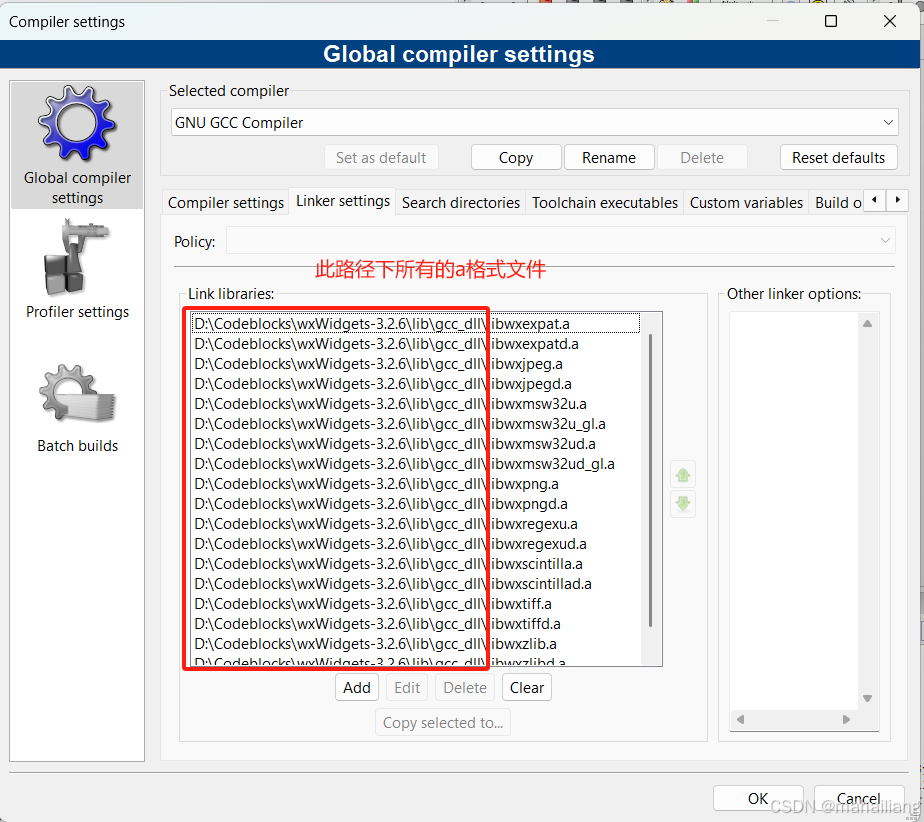Select libwxscintillad.a library entry
The image size is (924, 822).
pyautogui.click(x=415, y=584)
